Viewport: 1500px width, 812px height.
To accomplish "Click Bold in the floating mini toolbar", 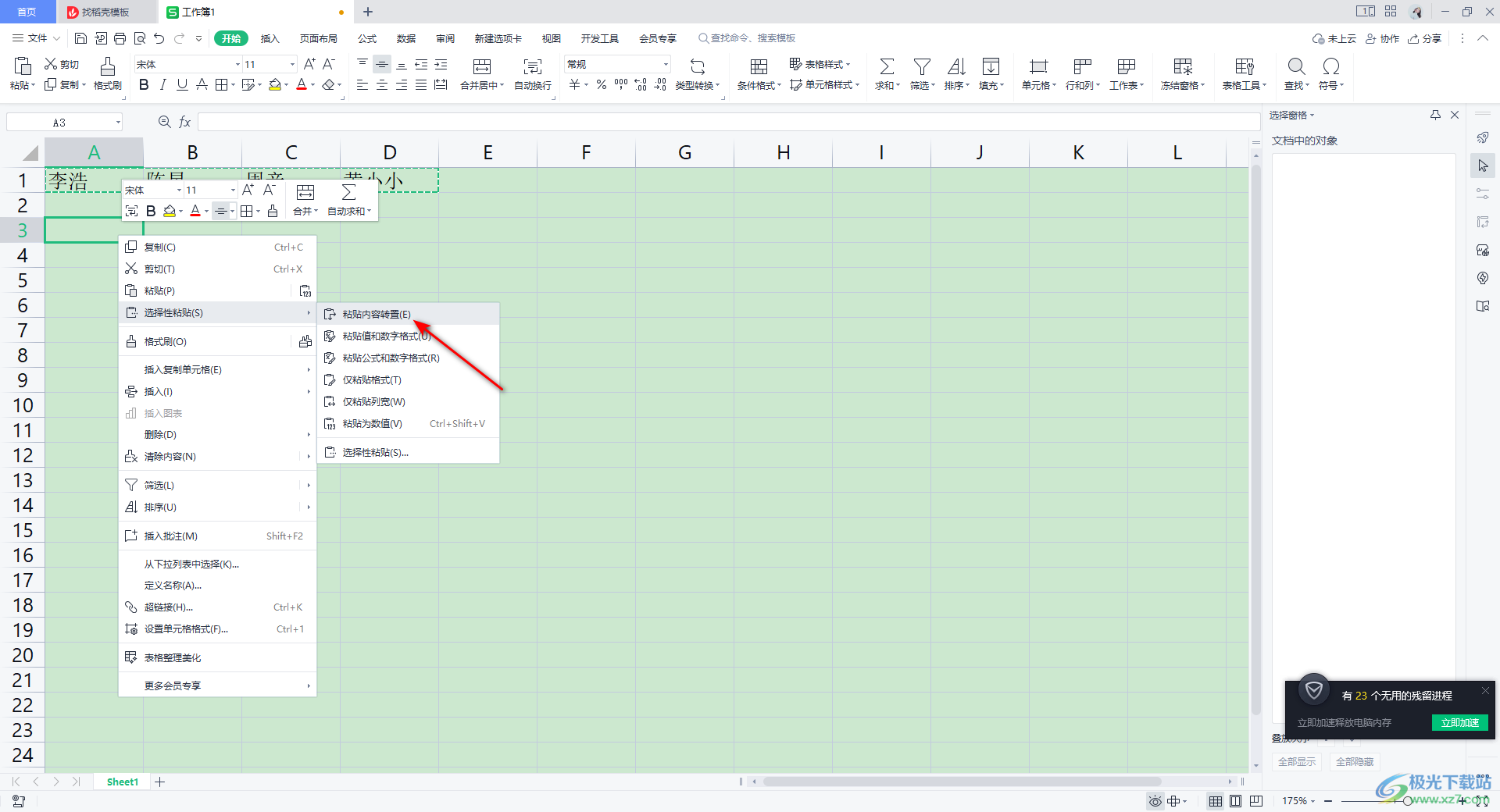I will [x=151, y=211].
